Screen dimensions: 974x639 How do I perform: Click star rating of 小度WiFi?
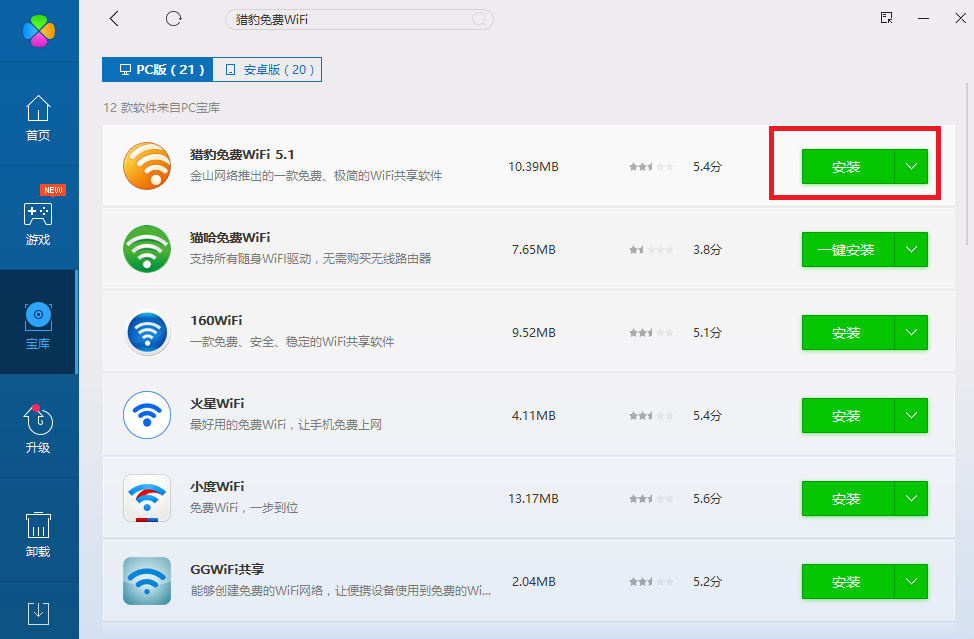651,499
